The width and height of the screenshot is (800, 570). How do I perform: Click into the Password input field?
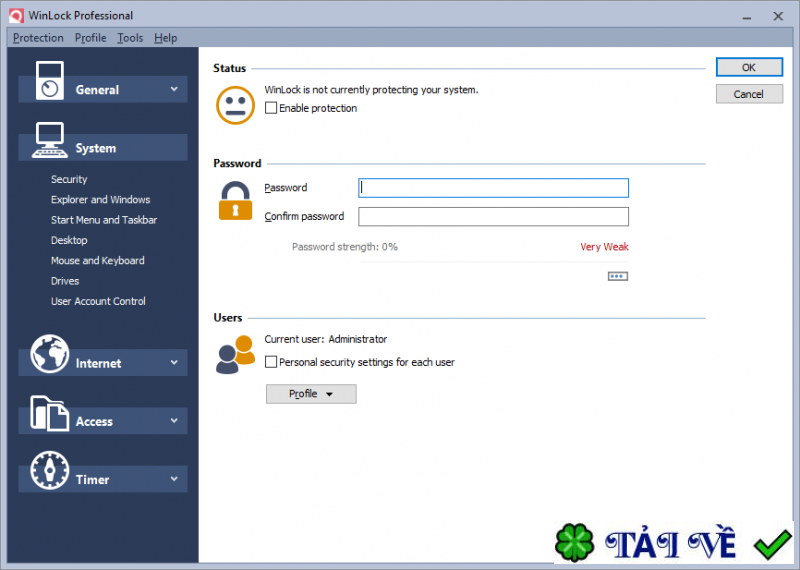point(493,188)
